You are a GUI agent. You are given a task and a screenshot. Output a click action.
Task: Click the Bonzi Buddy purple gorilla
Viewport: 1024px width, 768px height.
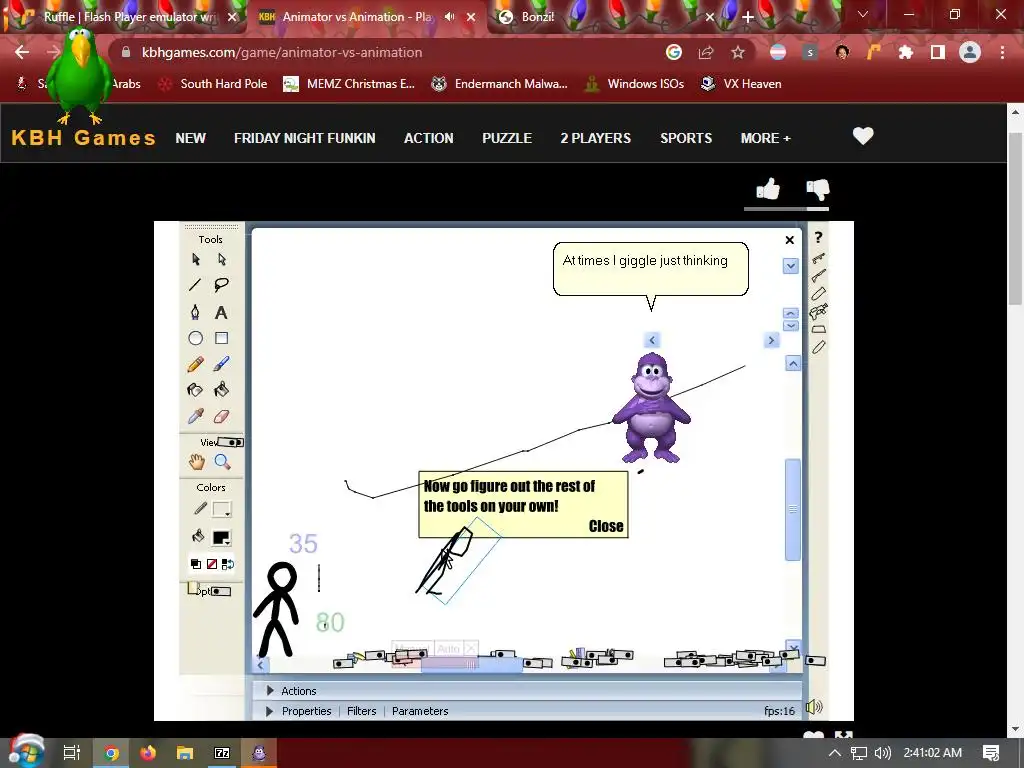pos(651,408)
